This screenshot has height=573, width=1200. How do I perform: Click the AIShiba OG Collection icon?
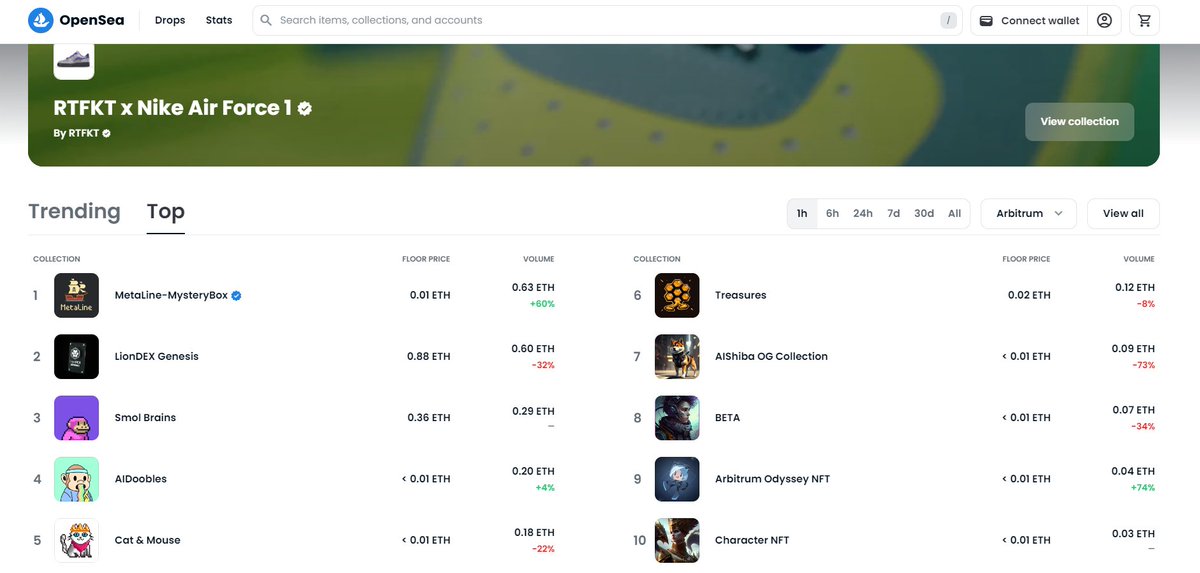click(677, 356)
